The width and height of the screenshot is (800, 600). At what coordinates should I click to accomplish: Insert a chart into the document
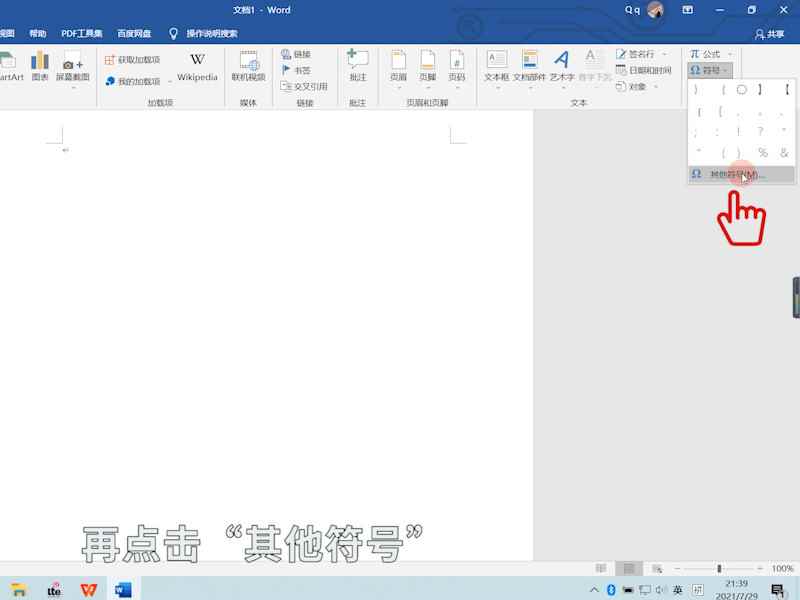pyautogui.click(x=39, y=70)
